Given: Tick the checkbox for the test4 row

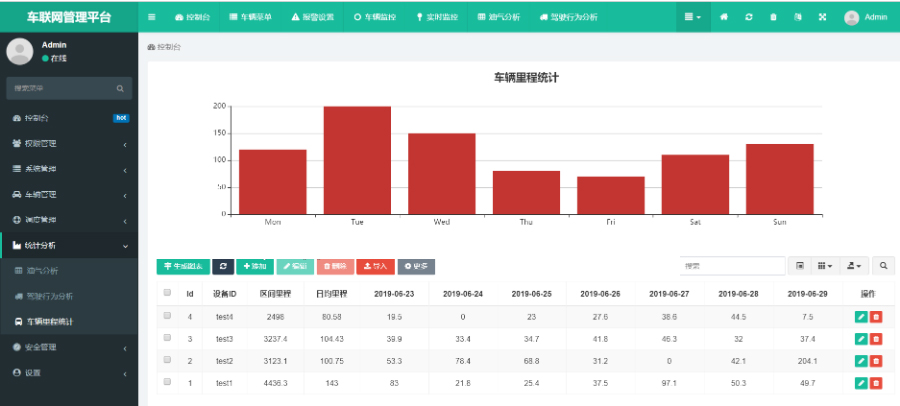Looking at the screenshot, I should [167, 316].
